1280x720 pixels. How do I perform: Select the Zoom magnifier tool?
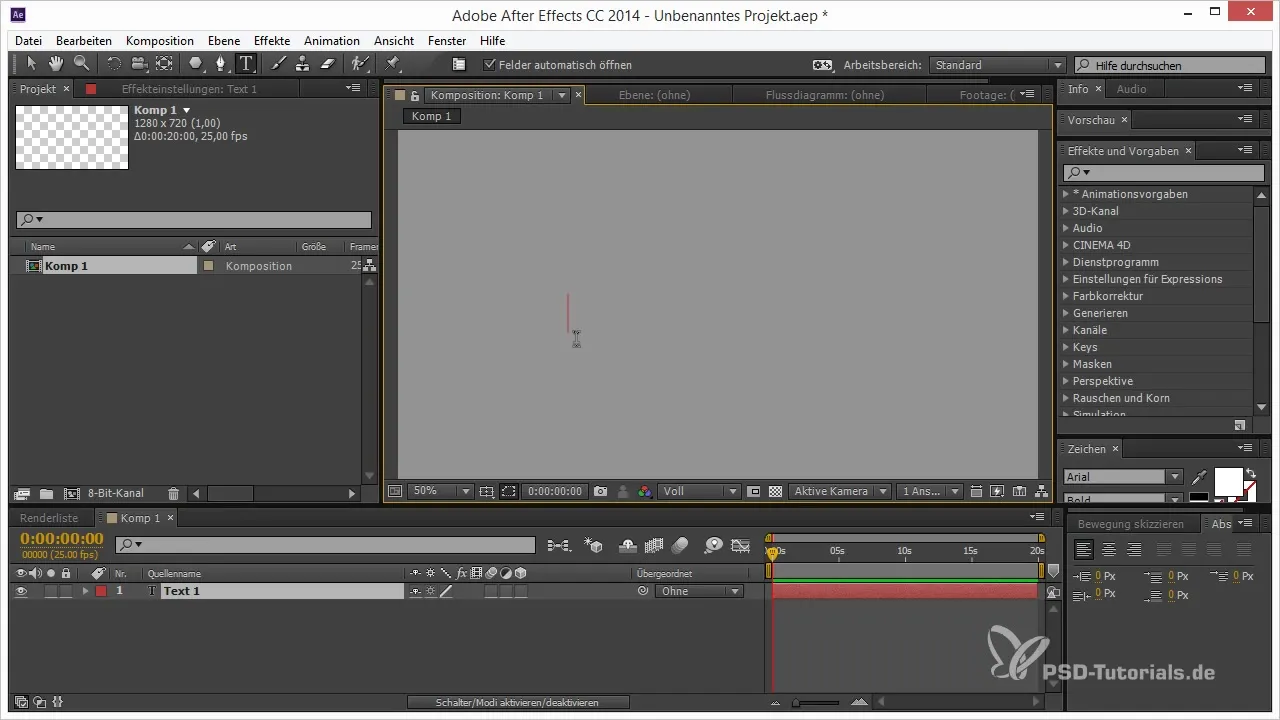pyautogui.click(x=80, y=64)
